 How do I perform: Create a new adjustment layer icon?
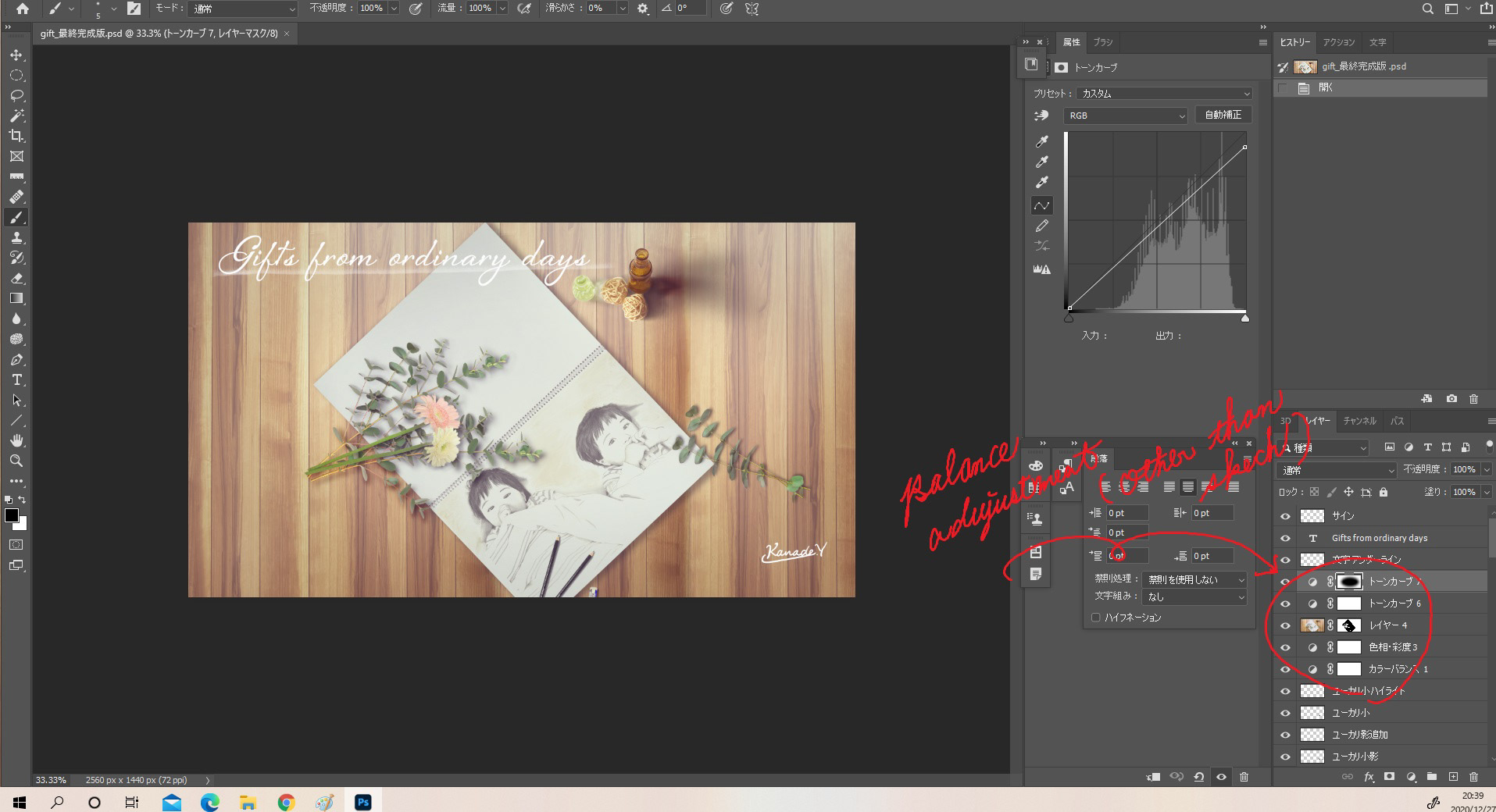coord(1411,777)
